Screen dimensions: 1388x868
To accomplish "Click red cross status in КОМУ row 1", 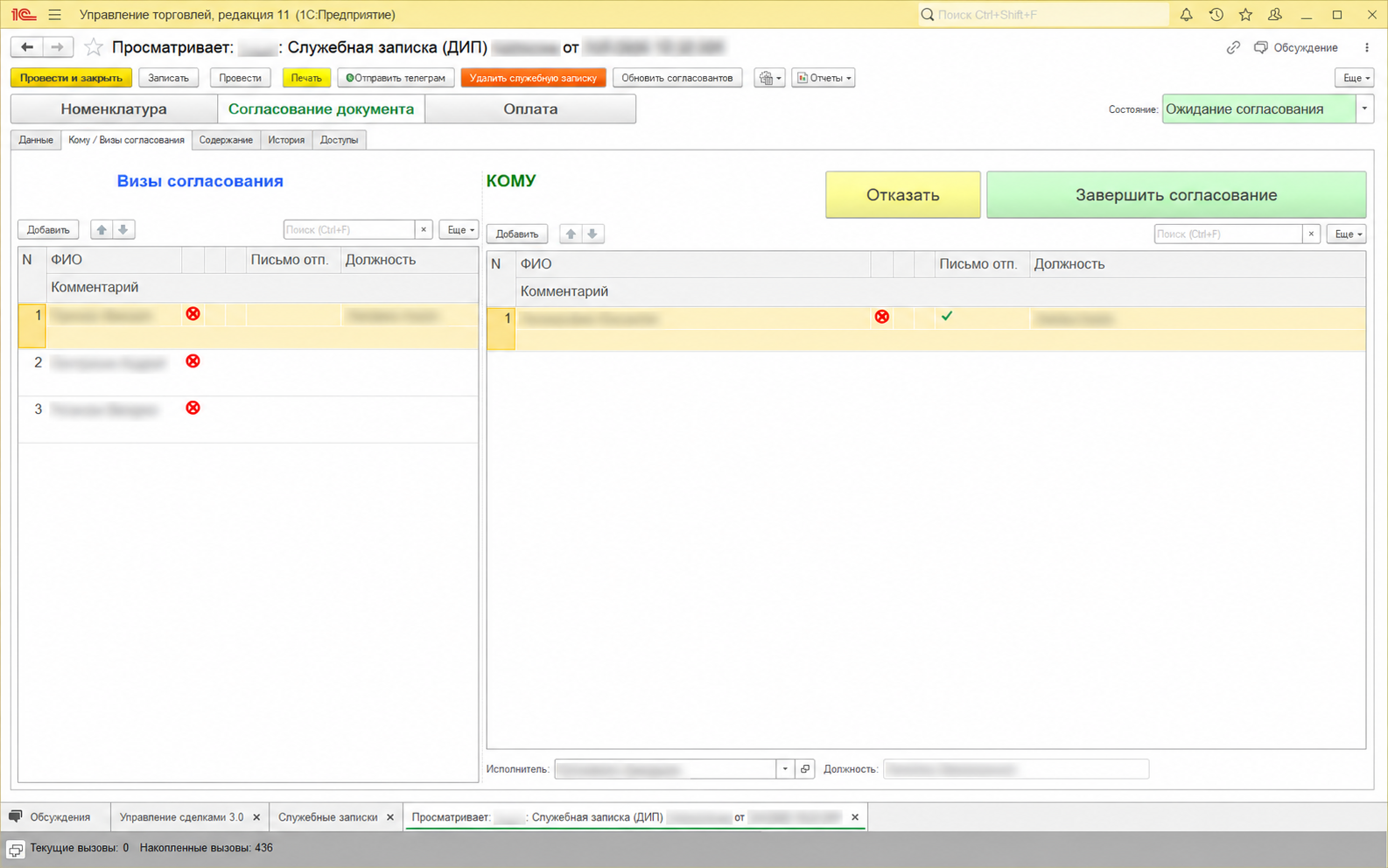I will pos(882,317).
